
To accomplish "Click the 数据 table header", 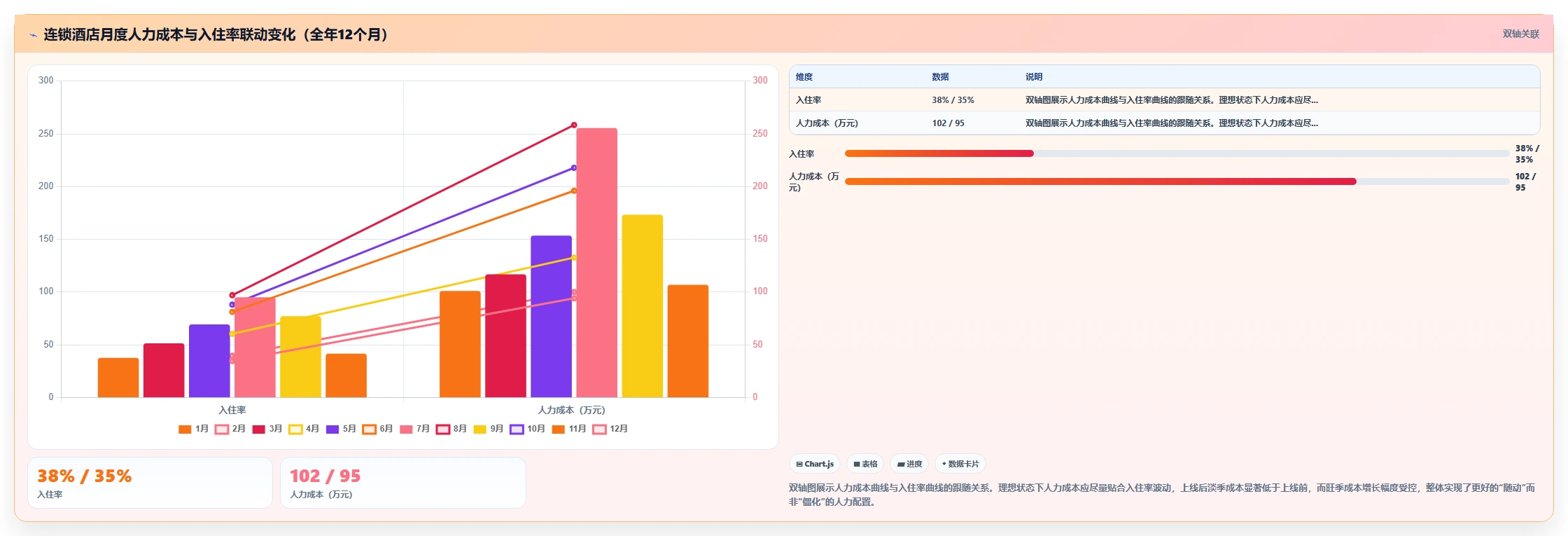I will point(940,77).
